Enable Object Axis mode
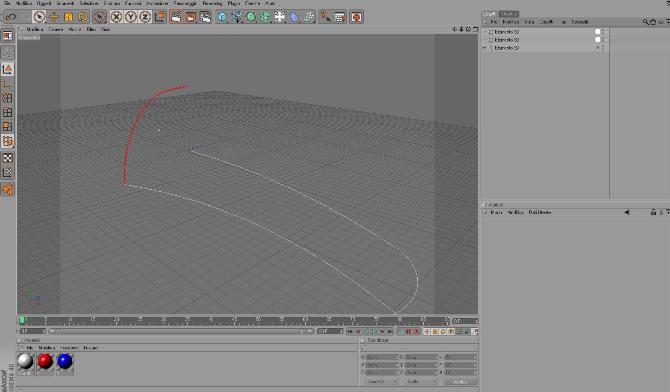 point(8,84)
